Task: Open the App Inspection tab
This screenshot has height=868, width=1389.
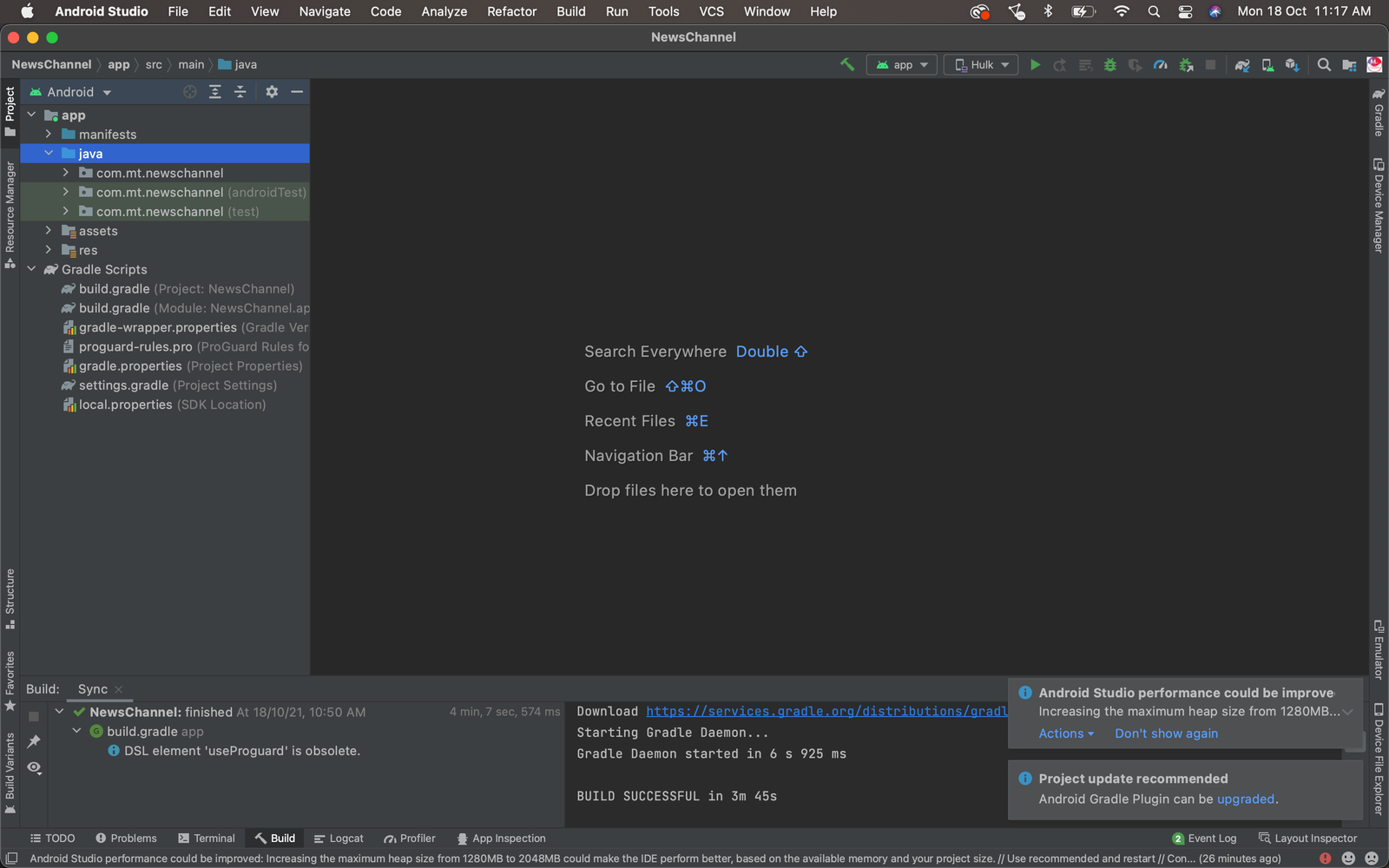Action: 501,838
